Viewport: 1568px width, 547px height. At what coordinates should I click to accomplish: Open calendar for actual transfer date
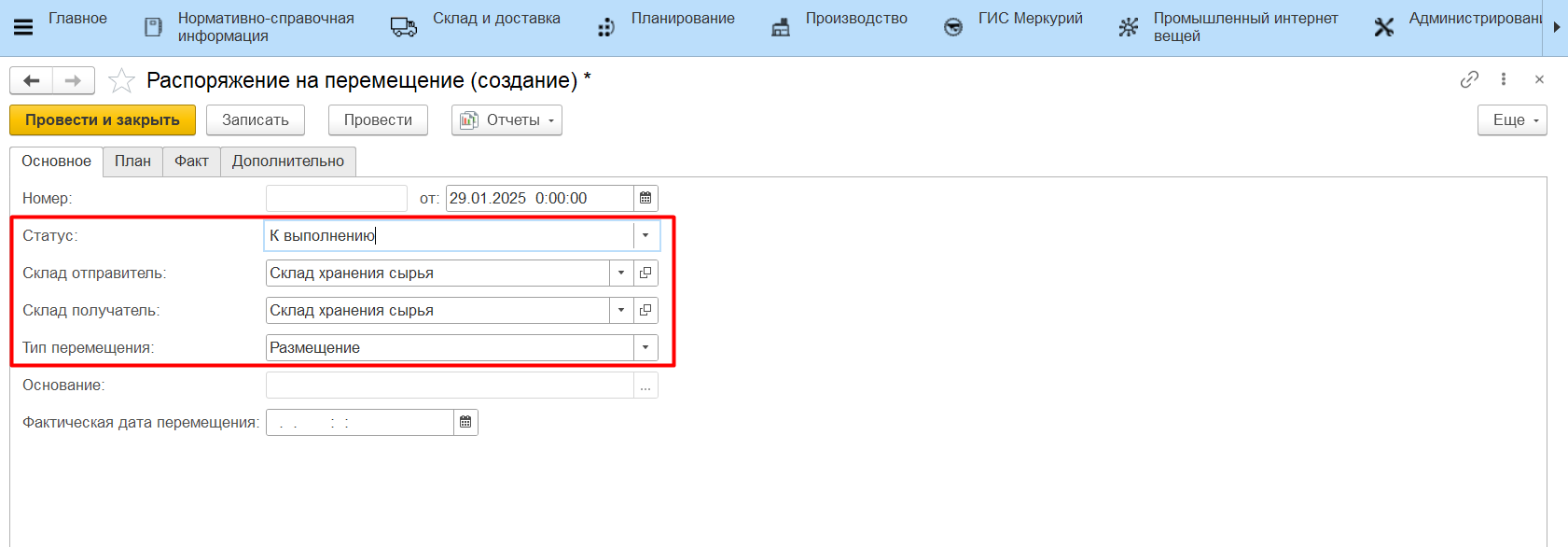[465, 422]
